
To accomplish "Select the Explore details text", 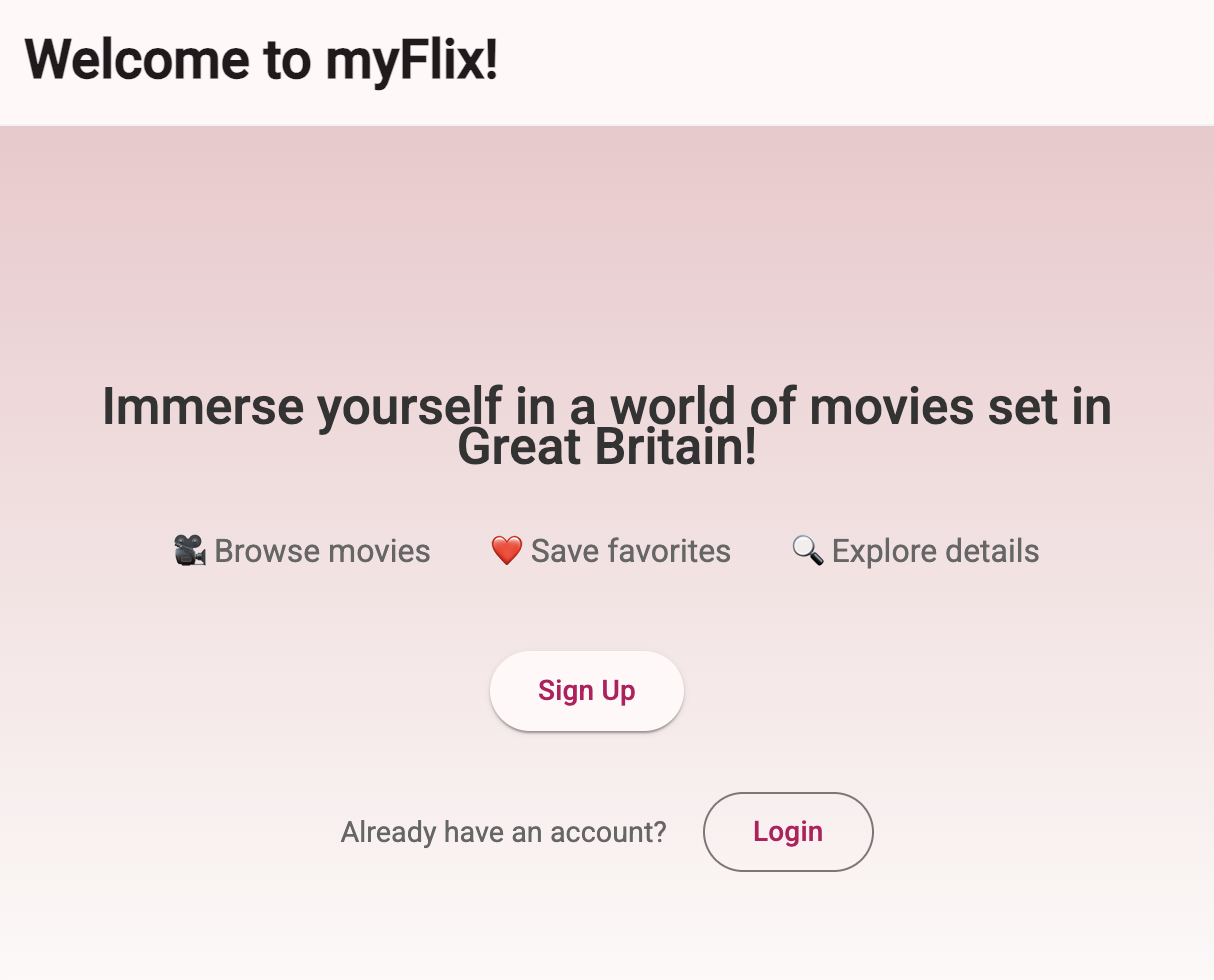I will click(x=935, y=550).
